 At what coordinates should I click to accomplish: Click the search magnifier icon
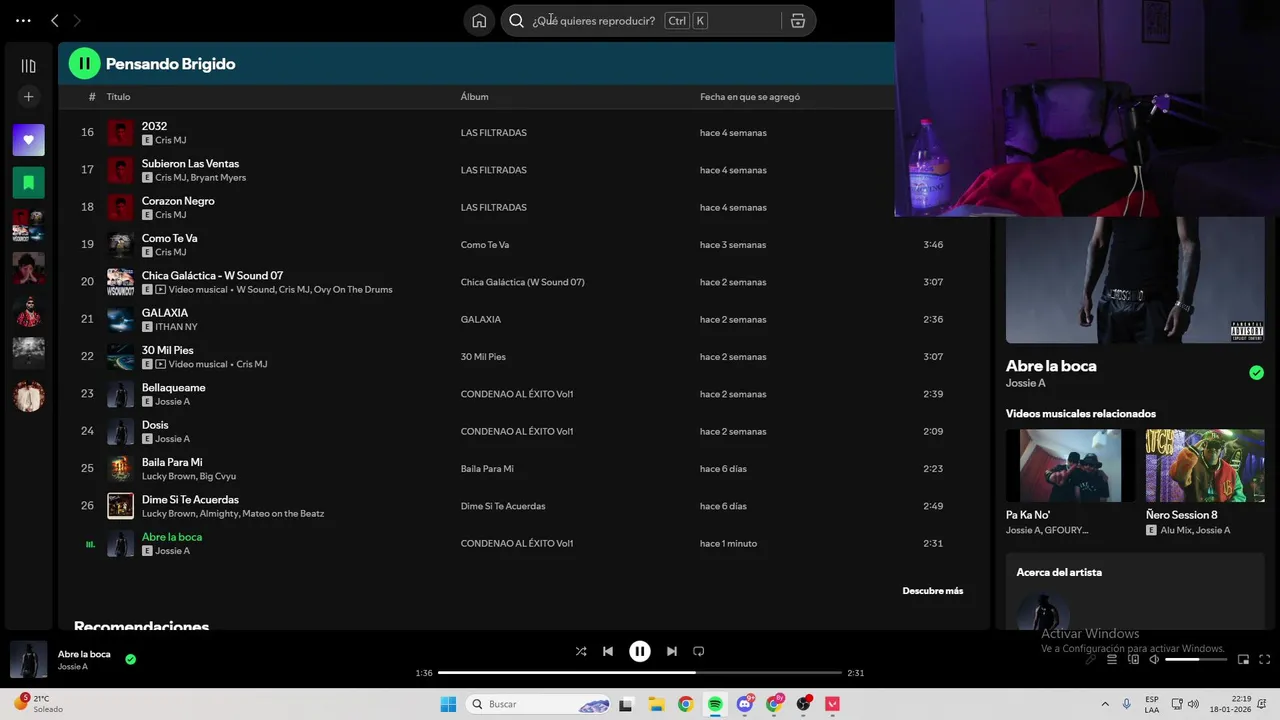(x=516, y=21)
